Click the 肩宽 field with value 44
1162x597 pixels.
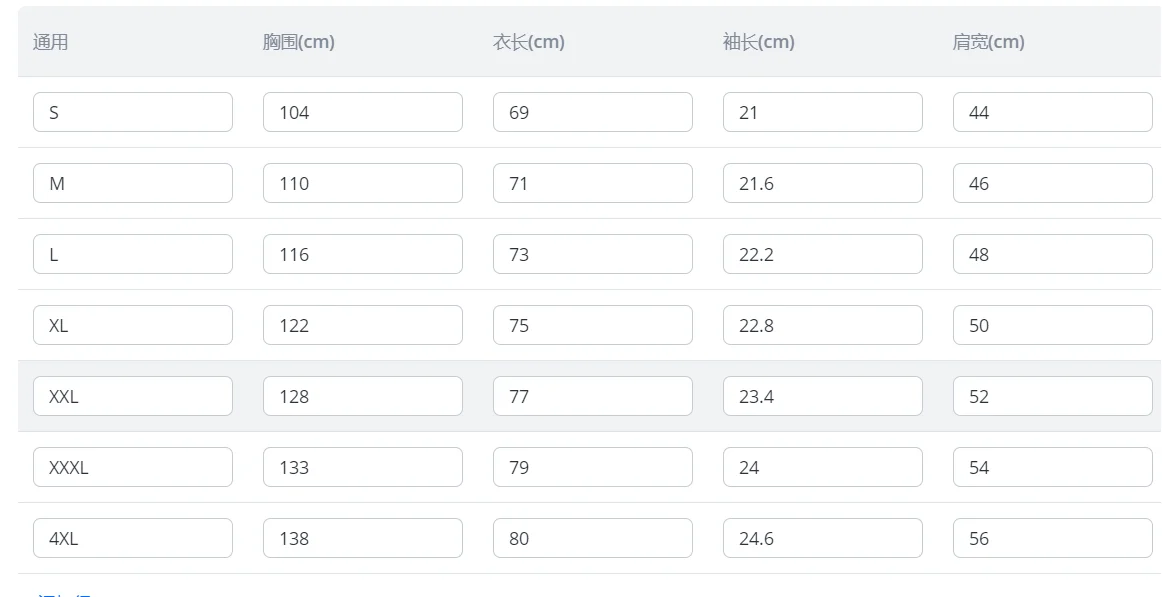tap(1052, 112)
